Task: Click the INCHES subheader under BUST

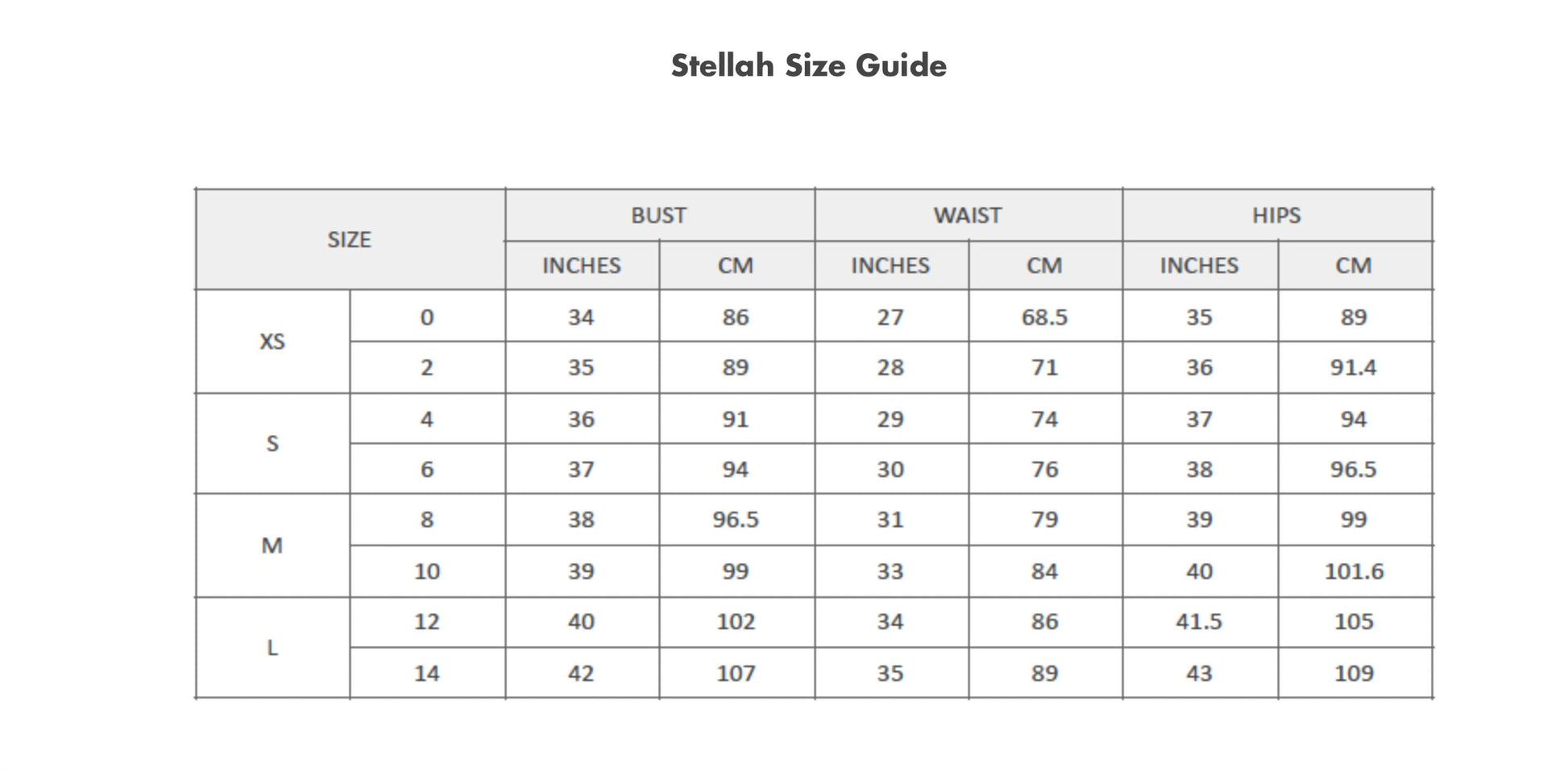Action: 581,266
